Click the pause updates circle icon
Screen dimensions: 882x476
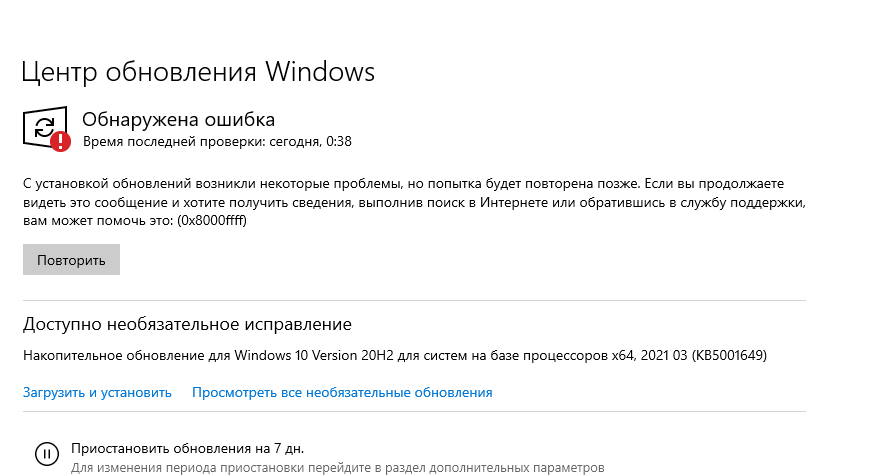(45, 453)
